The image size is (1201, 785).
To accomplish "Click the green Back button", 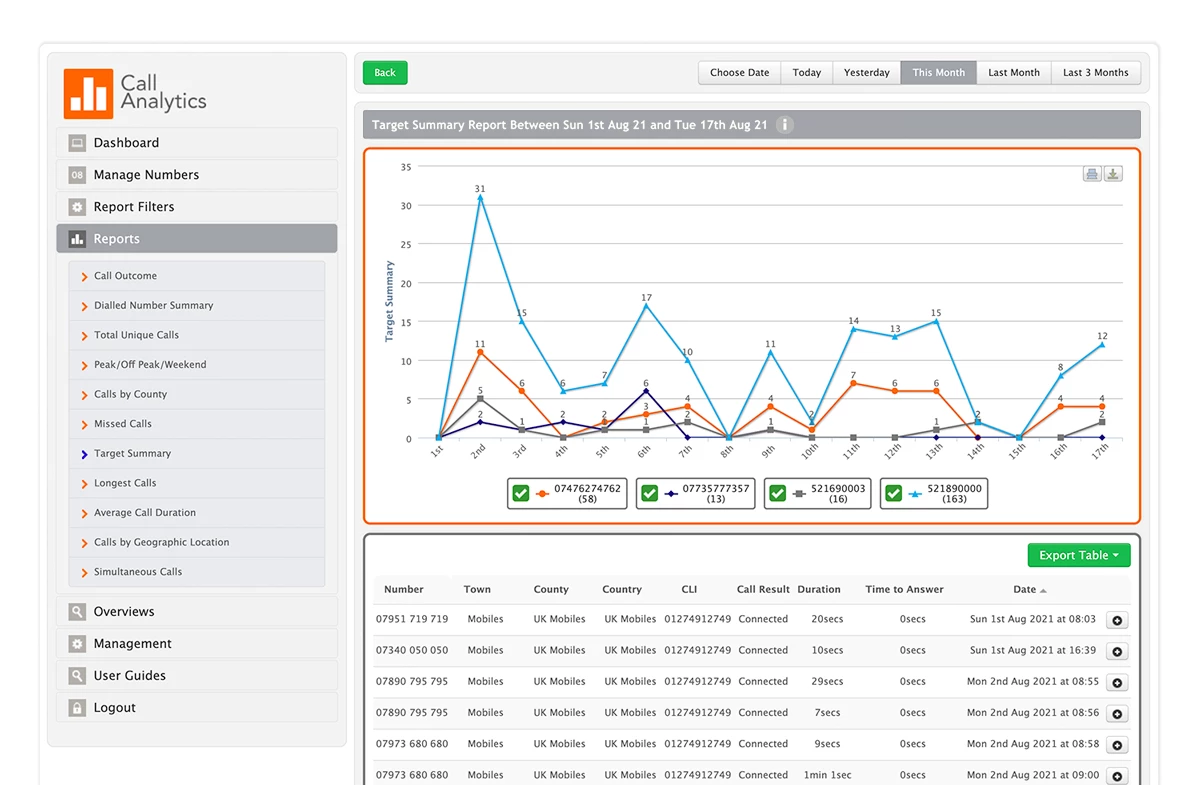I will 385,72.
